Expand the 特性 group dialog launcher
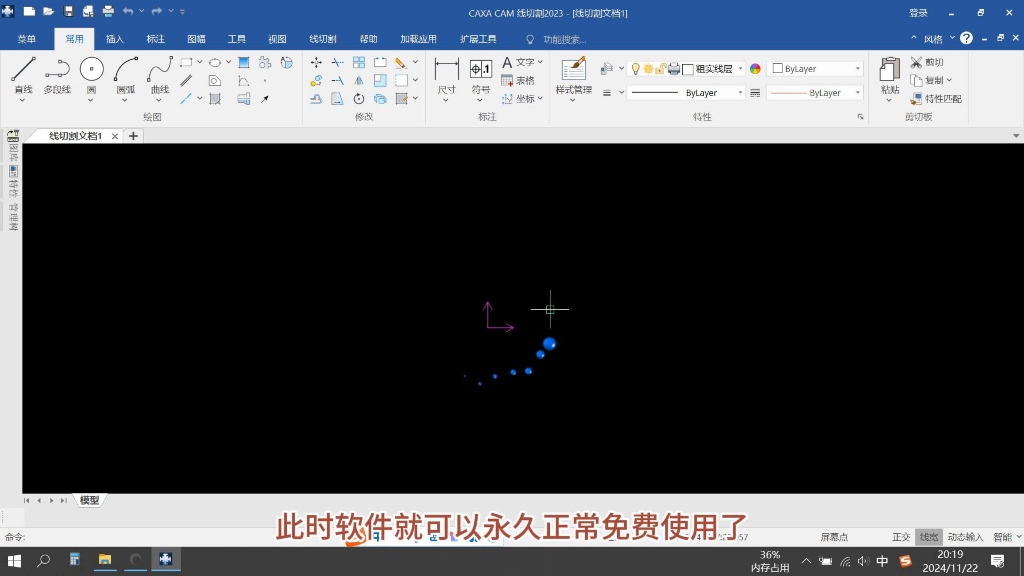This screenshot has height=576, width=1024. point(860,117)
